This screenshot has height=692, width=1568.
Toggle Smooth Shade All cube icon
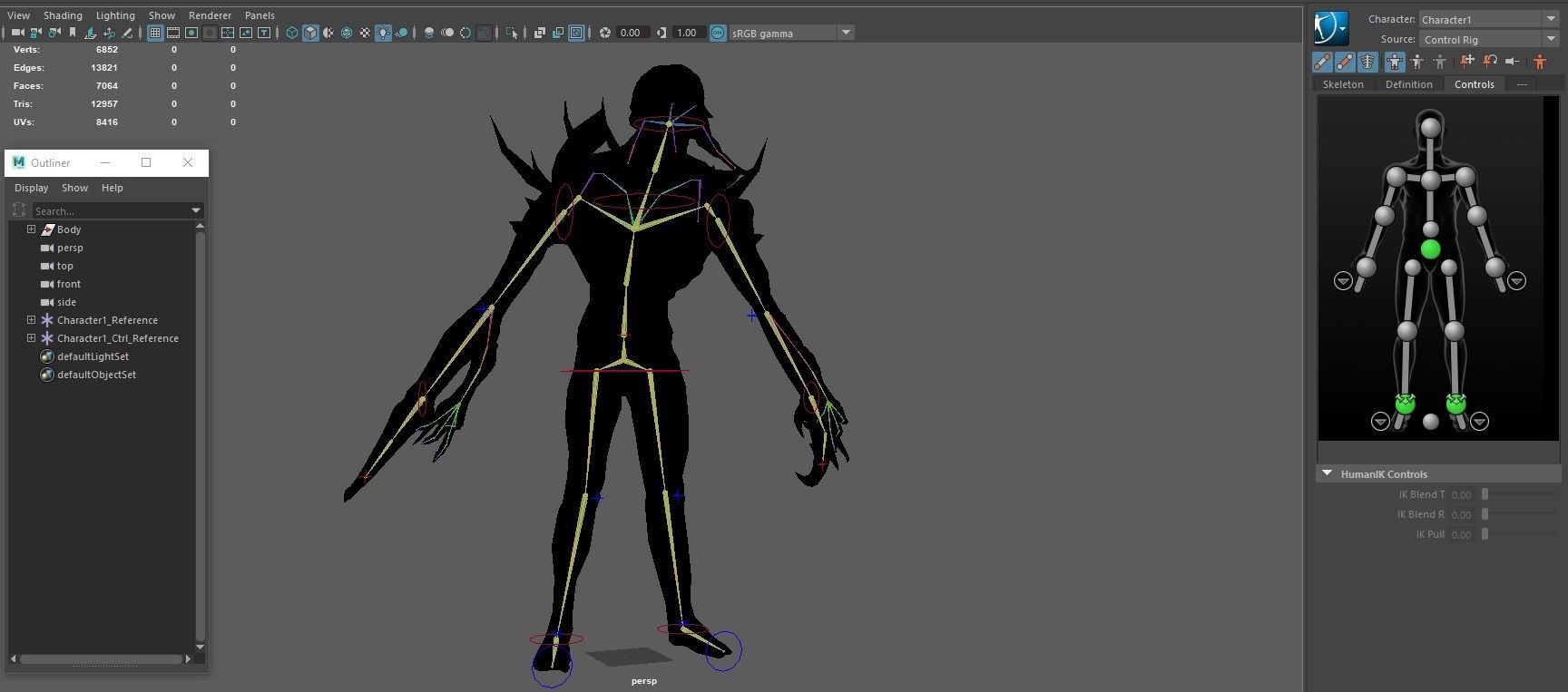(310, 33)
